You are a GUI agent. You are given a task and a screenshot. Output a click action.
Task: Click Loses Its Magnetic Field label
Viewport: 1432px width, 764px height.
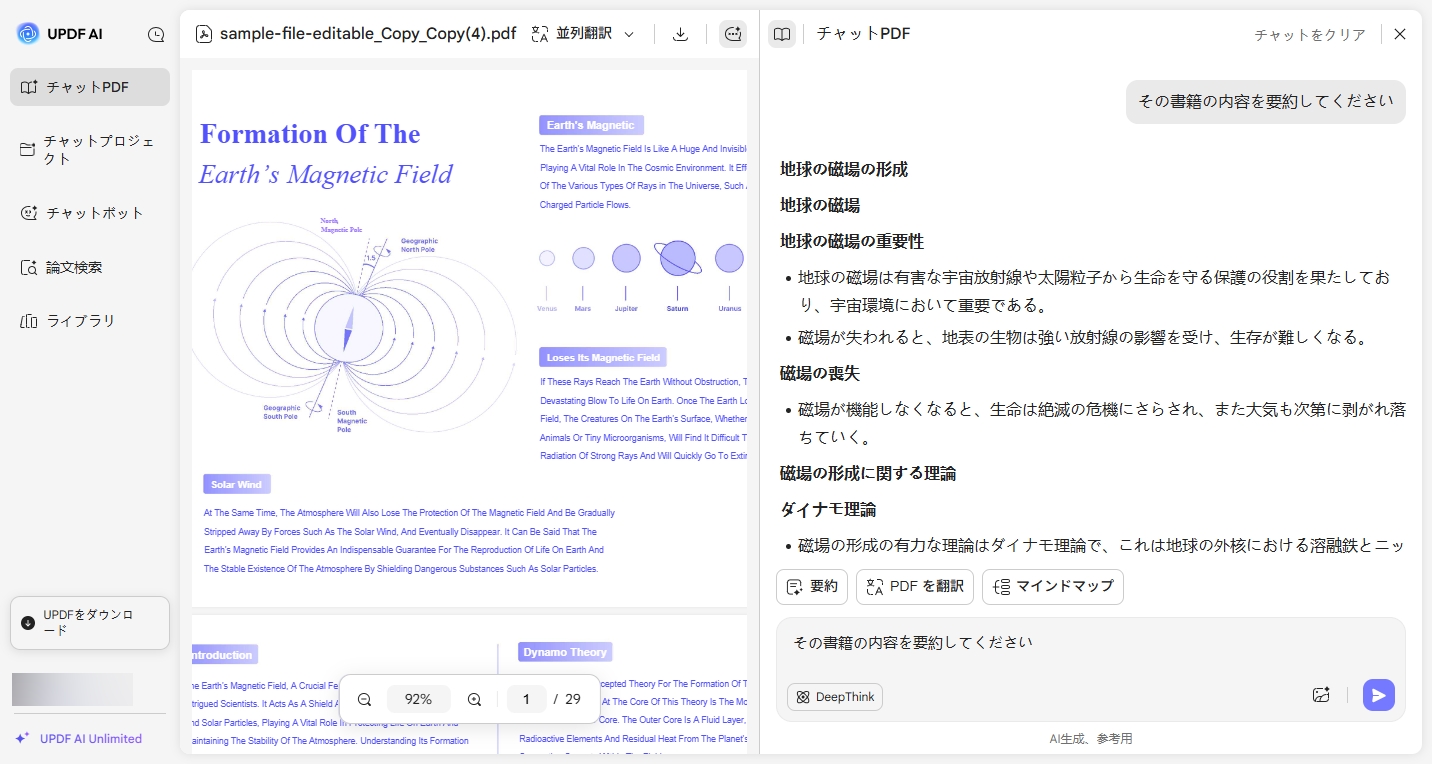603,357
